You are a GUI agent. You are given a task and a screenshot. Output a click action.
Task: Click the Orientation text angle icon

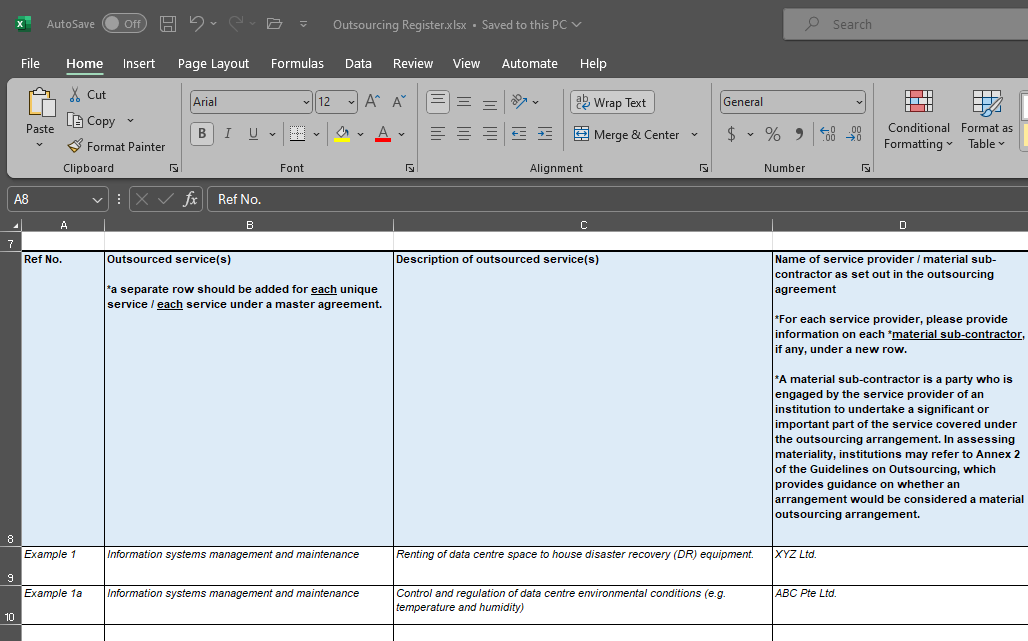(519, 102)
